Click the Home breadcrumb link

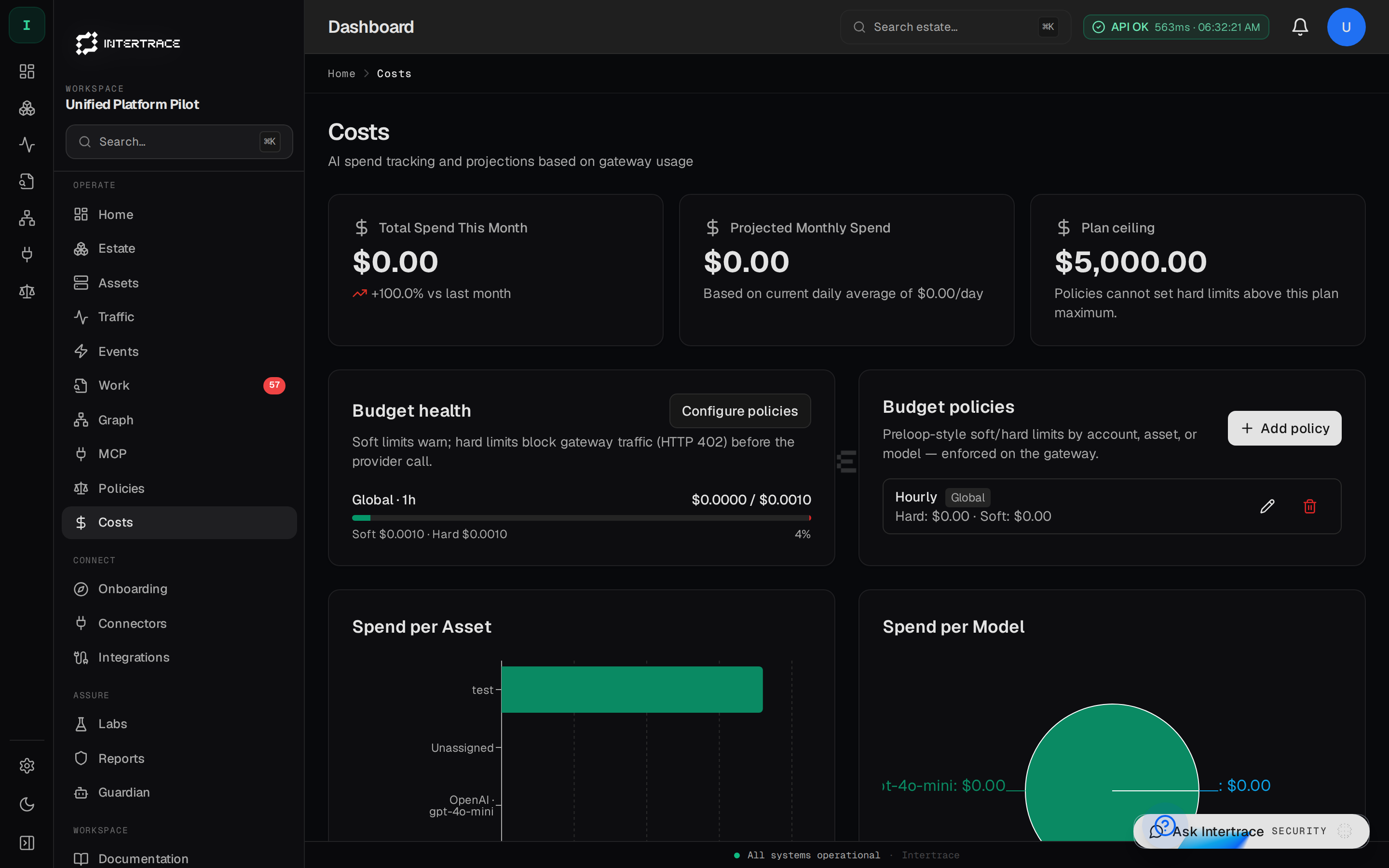tap(341, 73)
